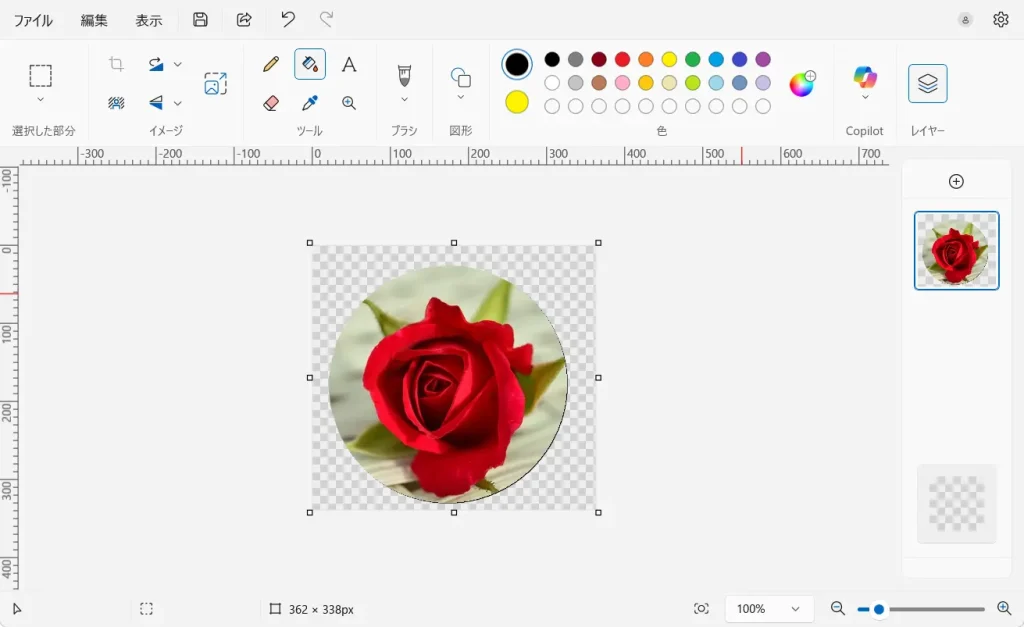
Task: Click the transparent background layer thumbnail
Action: coord(957,504)
